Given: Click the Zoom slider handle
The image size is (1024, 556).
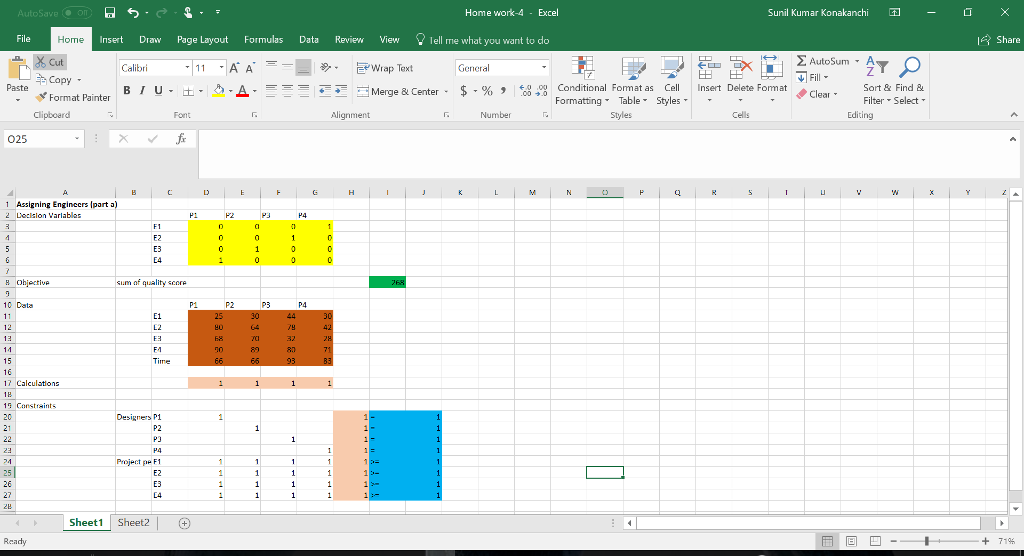Looking at the screenshot, I should coord(926,541).
